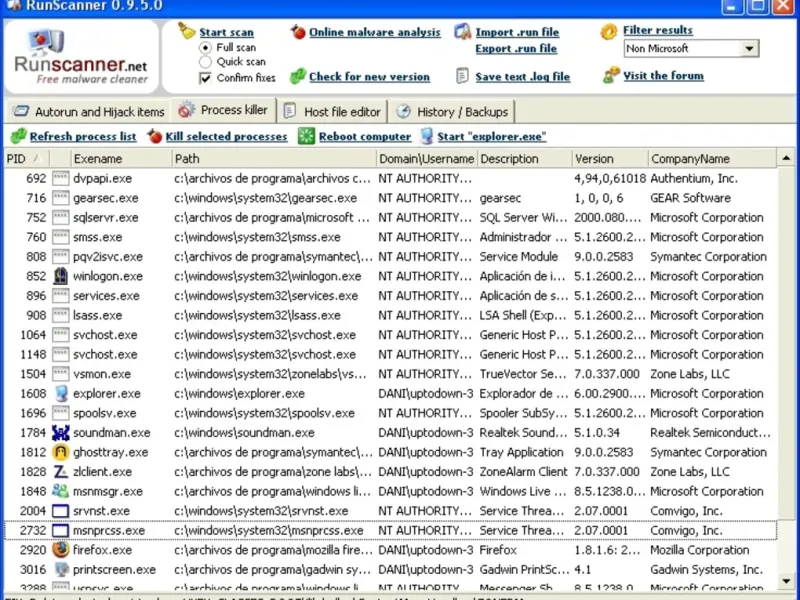Select the lsass.exe process row

coord(391,315)
